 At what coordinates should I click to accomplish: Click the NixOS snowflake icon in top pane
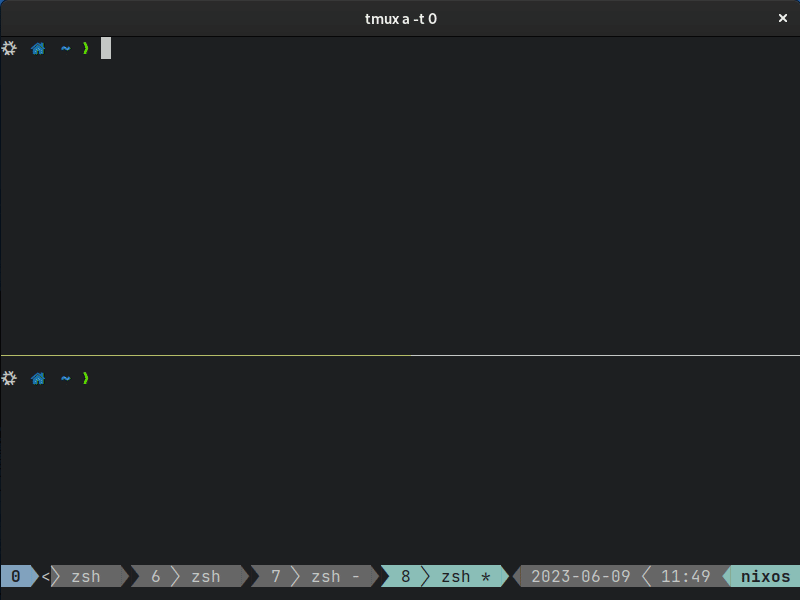(9, 48)
